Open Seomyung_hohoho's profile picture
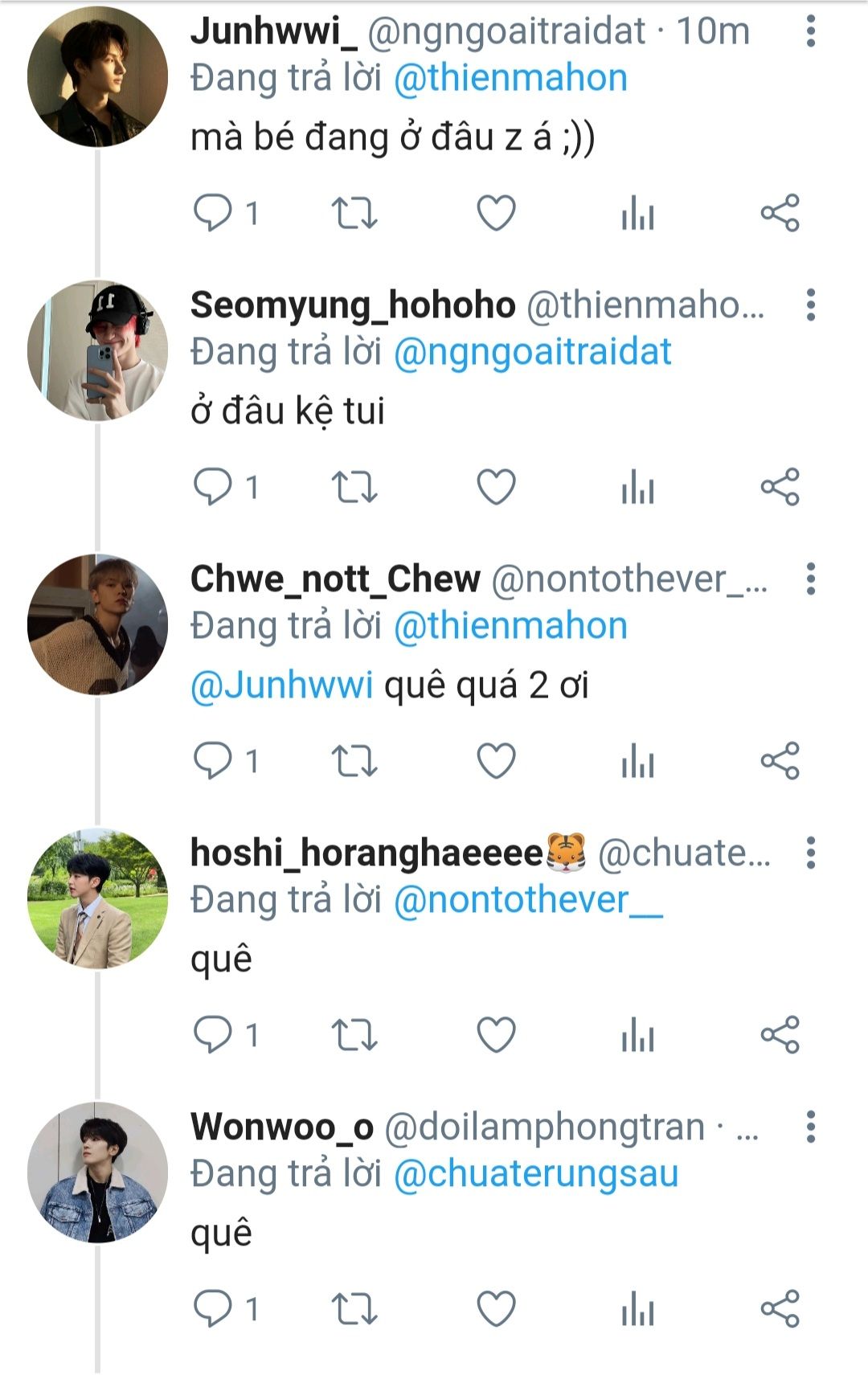The width and height of the screenshot is (868, 1375). pos(97,350)
